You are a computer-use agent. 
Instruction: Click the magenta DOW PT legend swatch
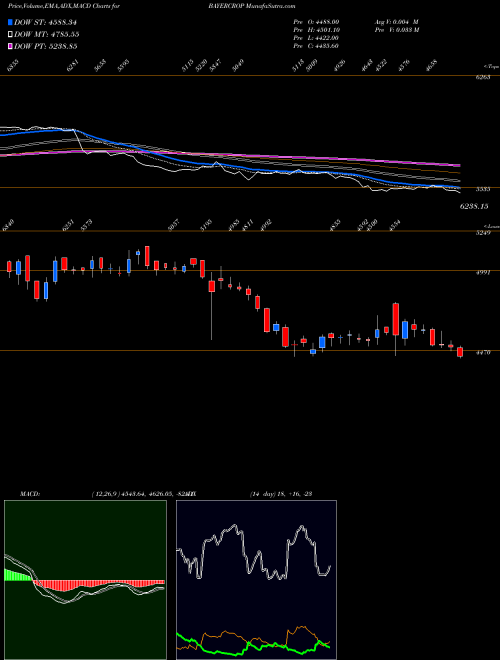tap(10, 46)
